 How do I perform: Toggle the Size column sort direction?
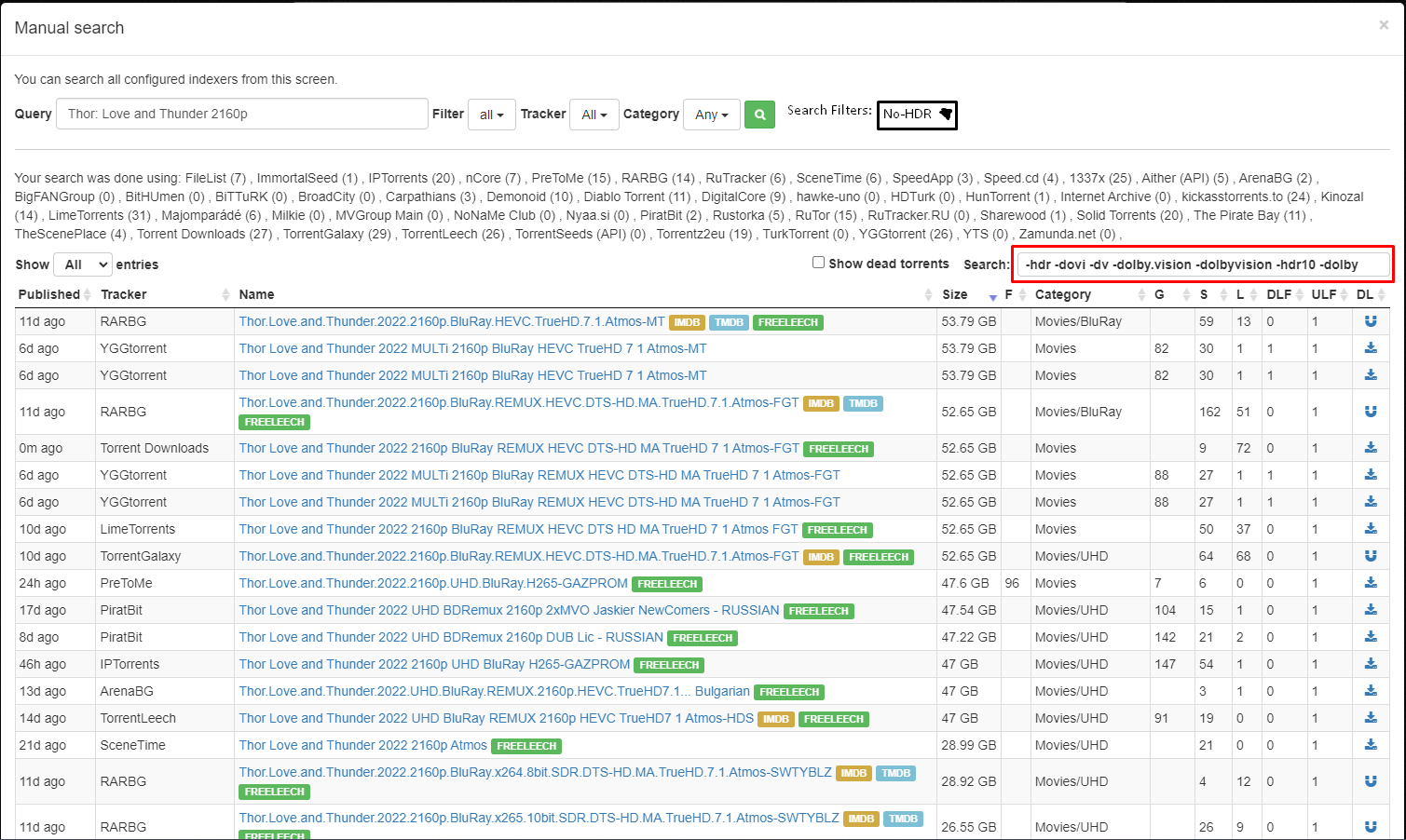coord(992,296)
